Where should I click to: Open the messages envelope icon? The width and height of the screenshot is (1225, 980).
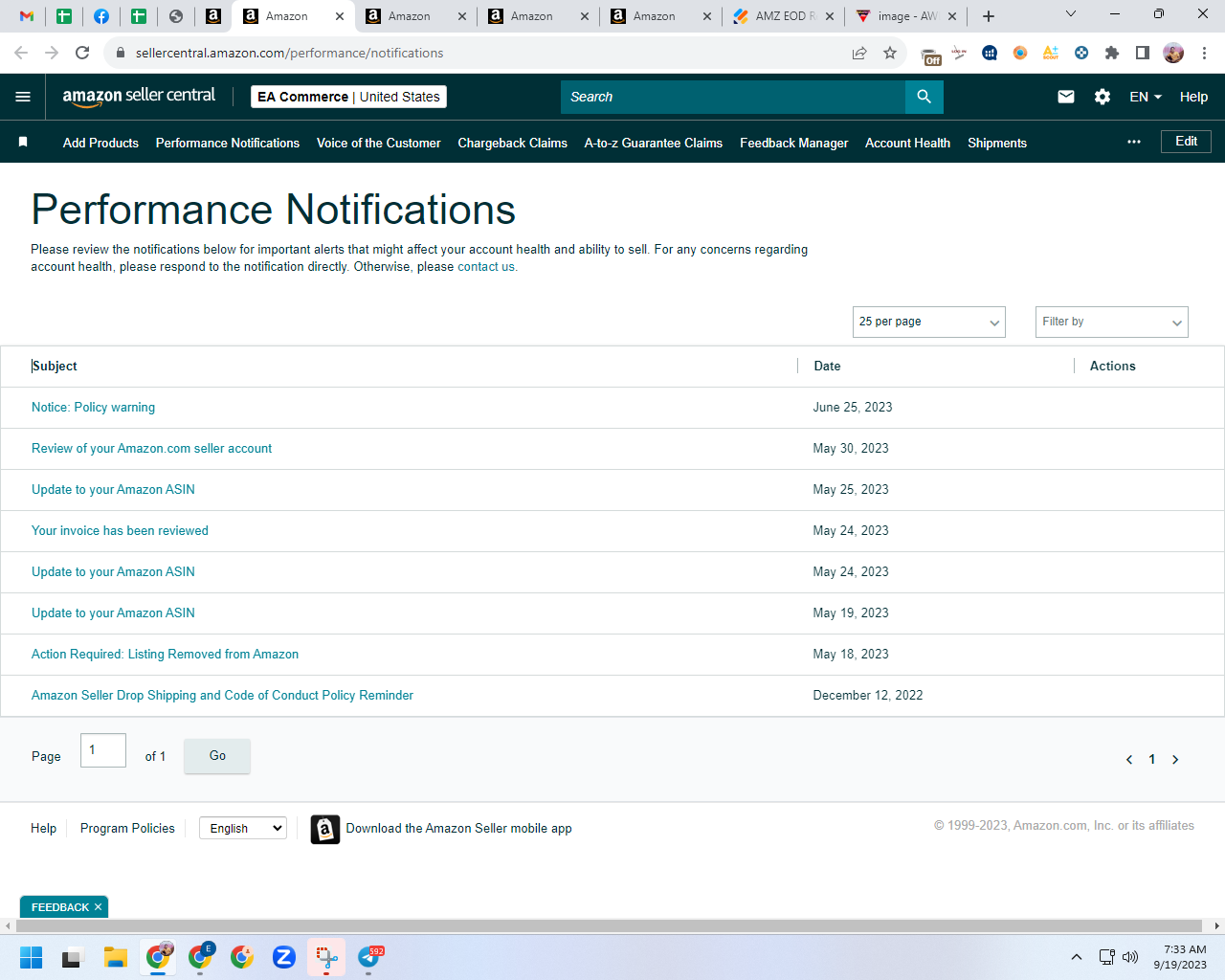pyautogui.click(x=1066, y=97)
